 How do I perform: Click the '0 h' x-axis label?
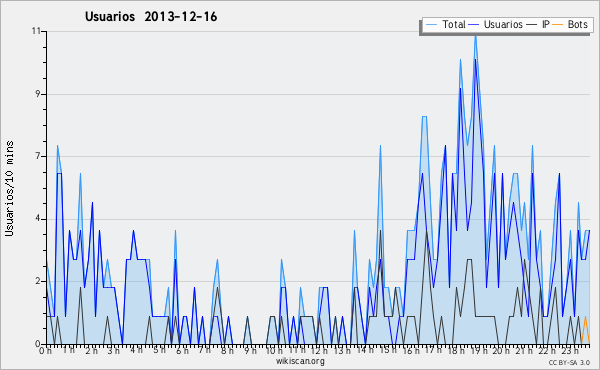point(46,350)
